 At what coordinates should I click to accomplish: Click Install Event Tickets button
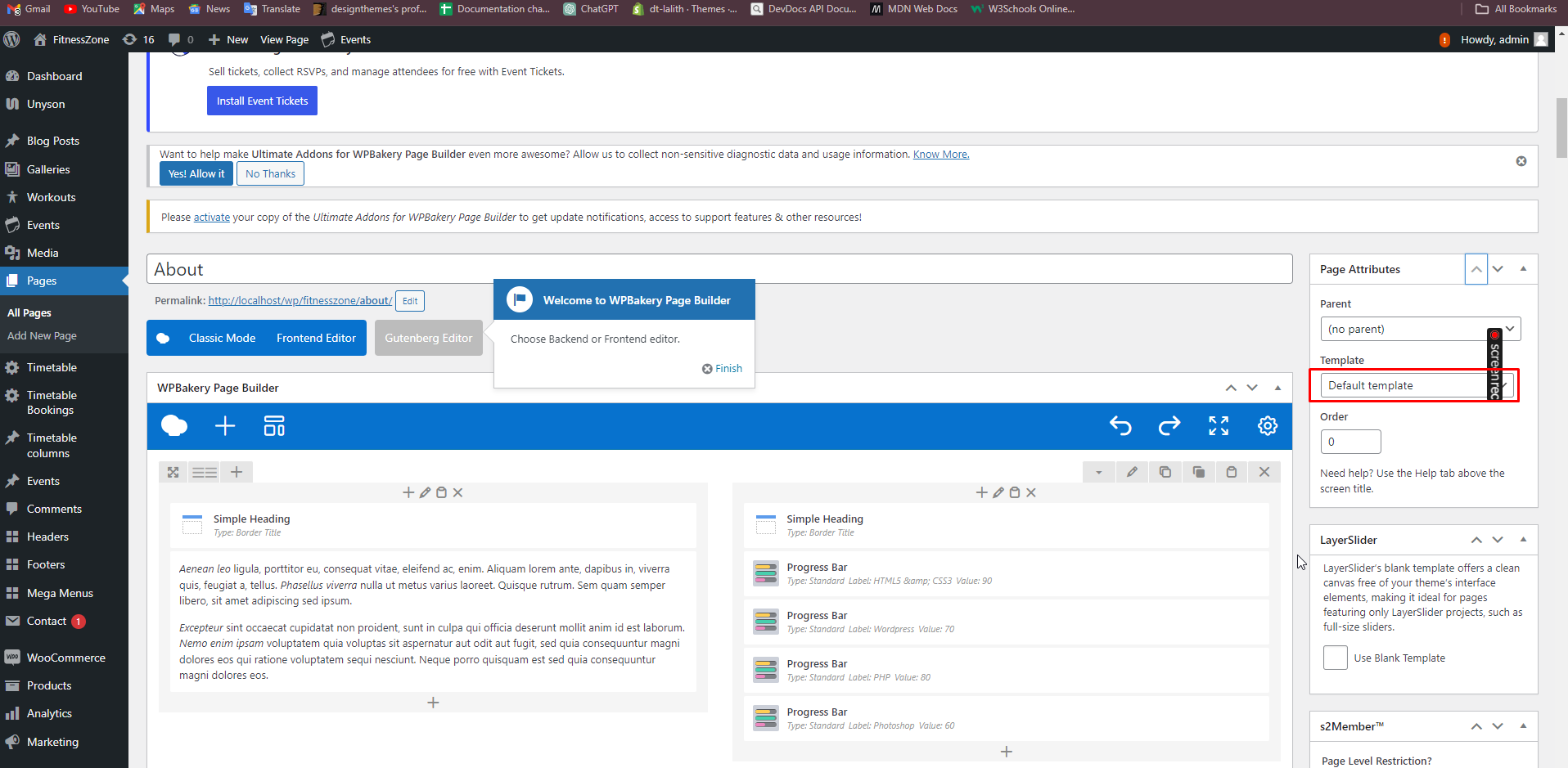(x=262, y=101)
